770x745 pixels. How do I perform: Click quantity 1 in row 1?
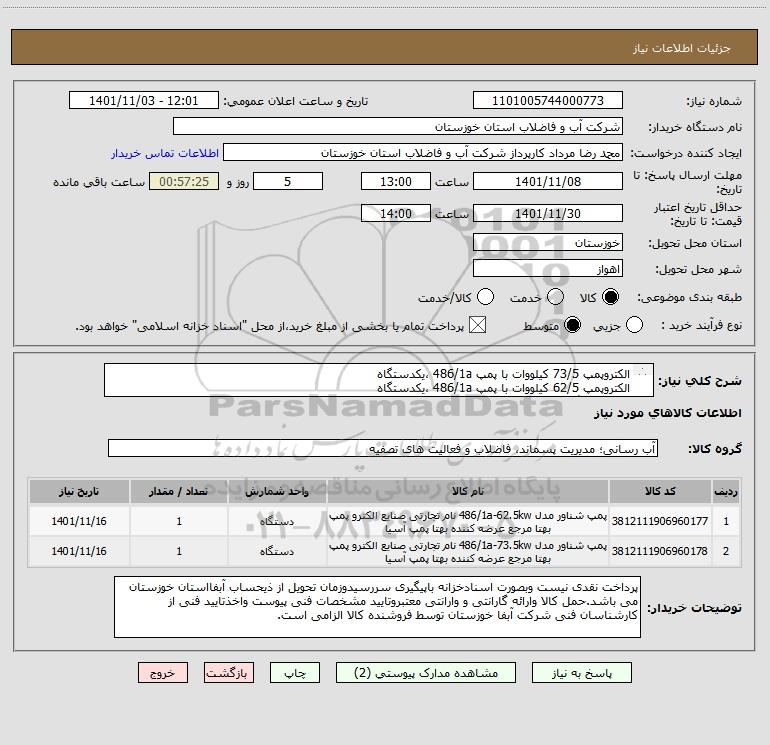[x=179, y=521]
